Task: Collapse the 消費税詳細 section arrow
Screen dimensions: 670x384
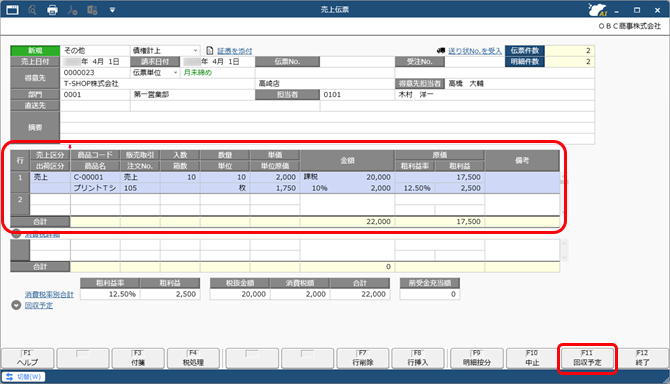Action: click(x=16, y=234)
